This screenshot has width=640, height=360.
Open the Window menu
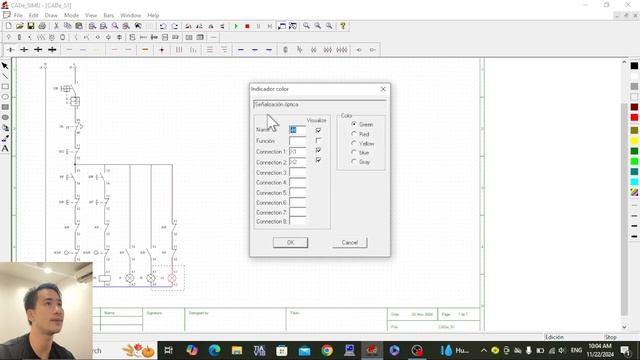131,15
